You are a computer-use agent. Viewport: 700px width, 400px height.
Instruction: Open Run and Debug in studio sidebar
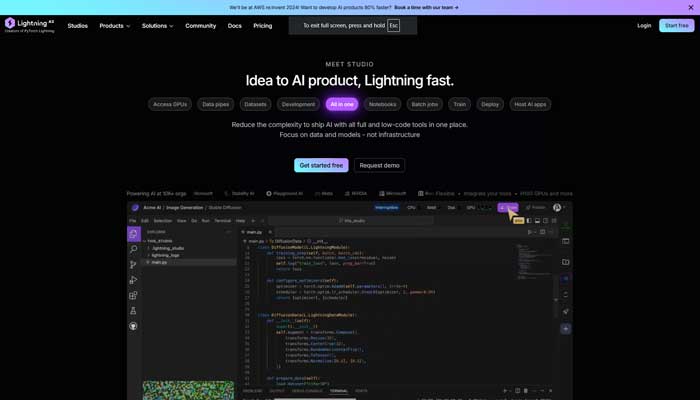(x=133, y=280)
